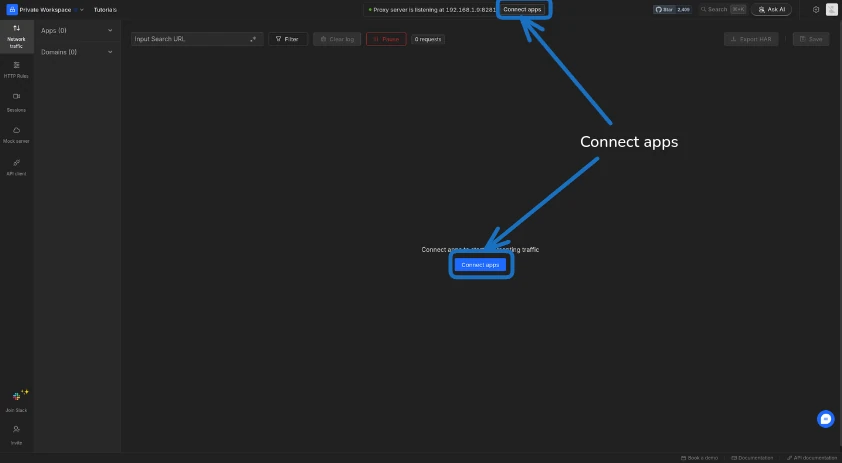Click the Export HAR button
This screenshot has width=842, height=463.
[x=751, y=39]
